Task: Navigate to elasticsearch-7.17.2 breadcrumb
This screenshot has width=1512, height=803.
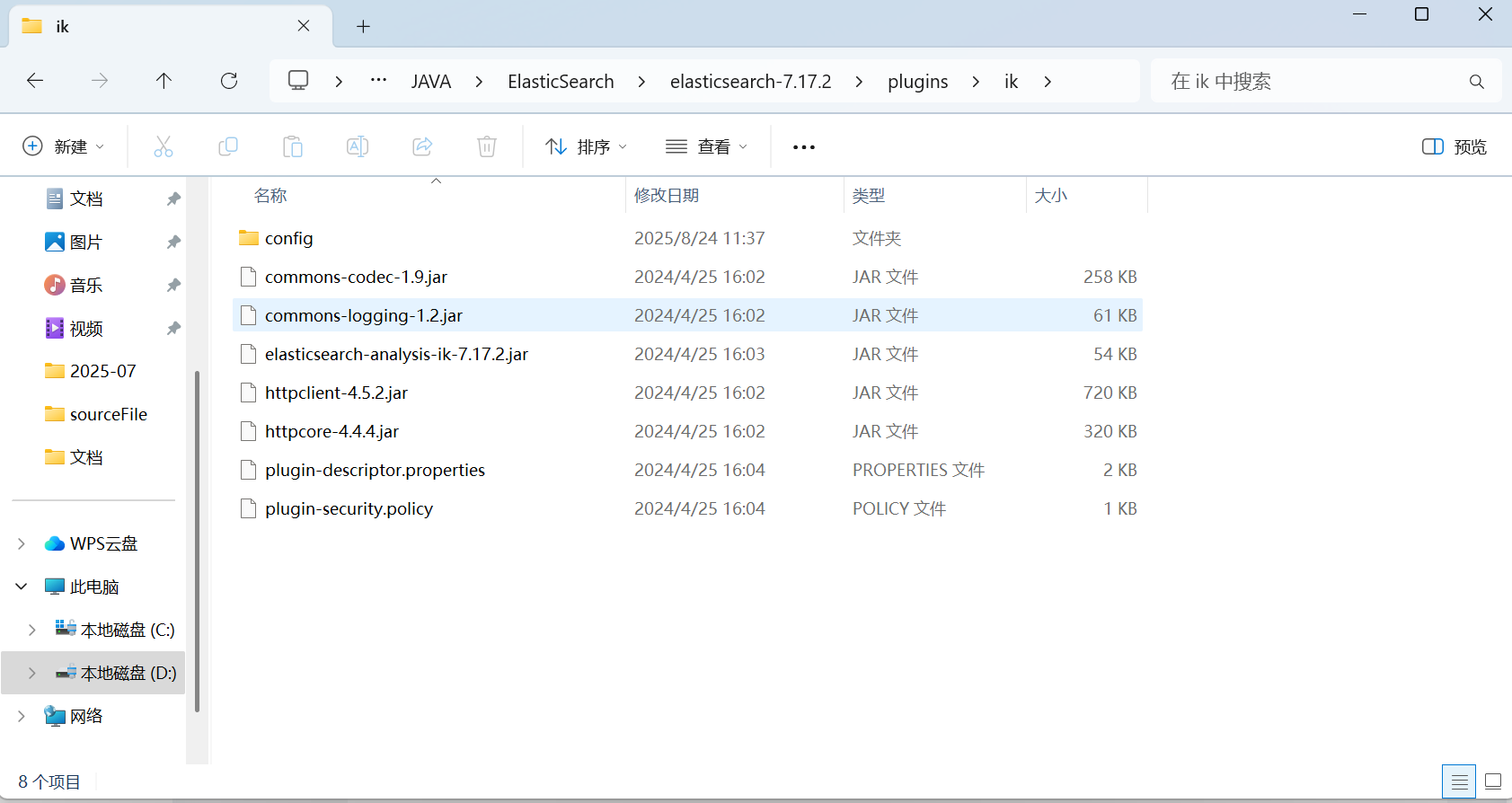Action: (x=751, y=82)
